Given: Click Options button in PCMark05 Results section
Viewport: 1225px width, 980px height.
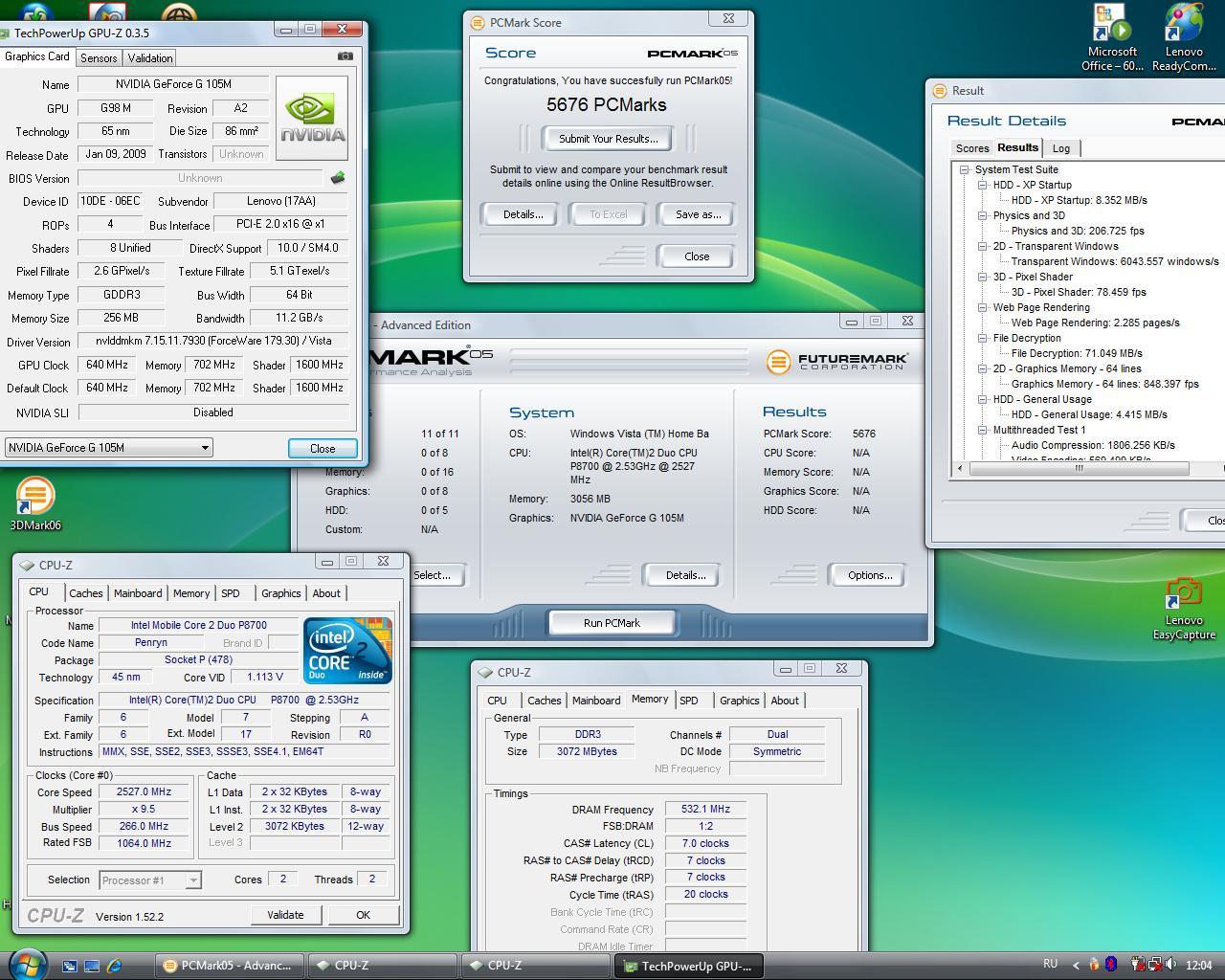Looking at the screenshot, I should [x=870, y=575].
